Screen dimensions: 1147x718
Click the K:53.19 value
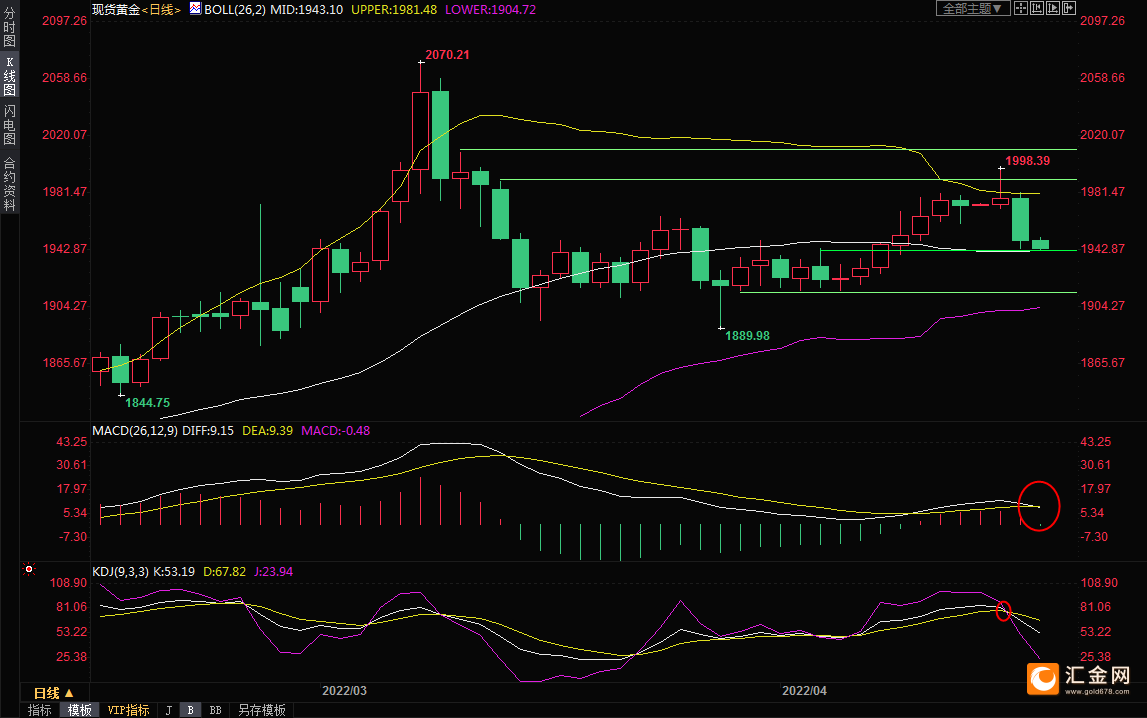tap(174, 572)
